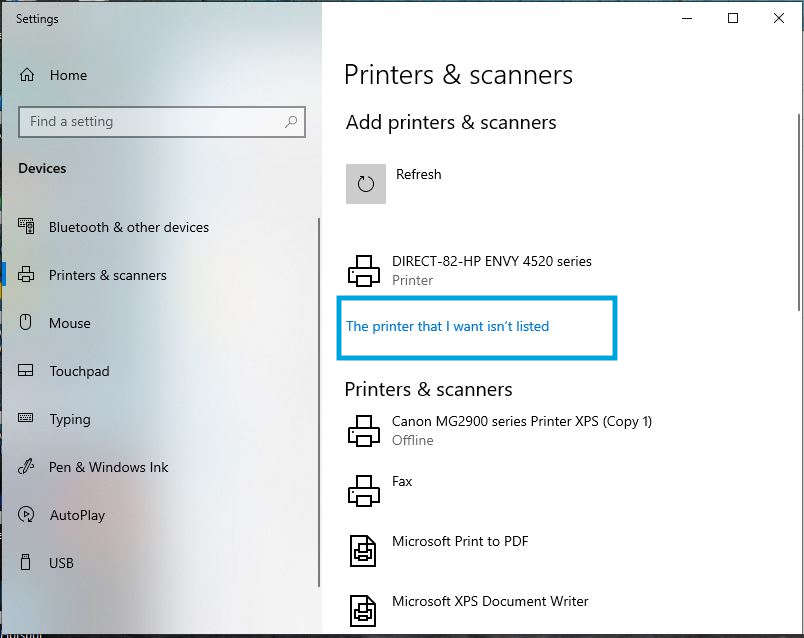Click the search magnifier in Find a setting

click(x=291, y=121)
